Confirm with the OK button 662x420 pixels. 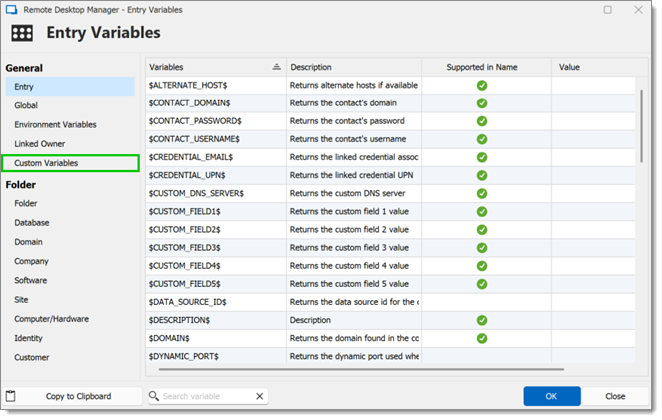(552, 396)
